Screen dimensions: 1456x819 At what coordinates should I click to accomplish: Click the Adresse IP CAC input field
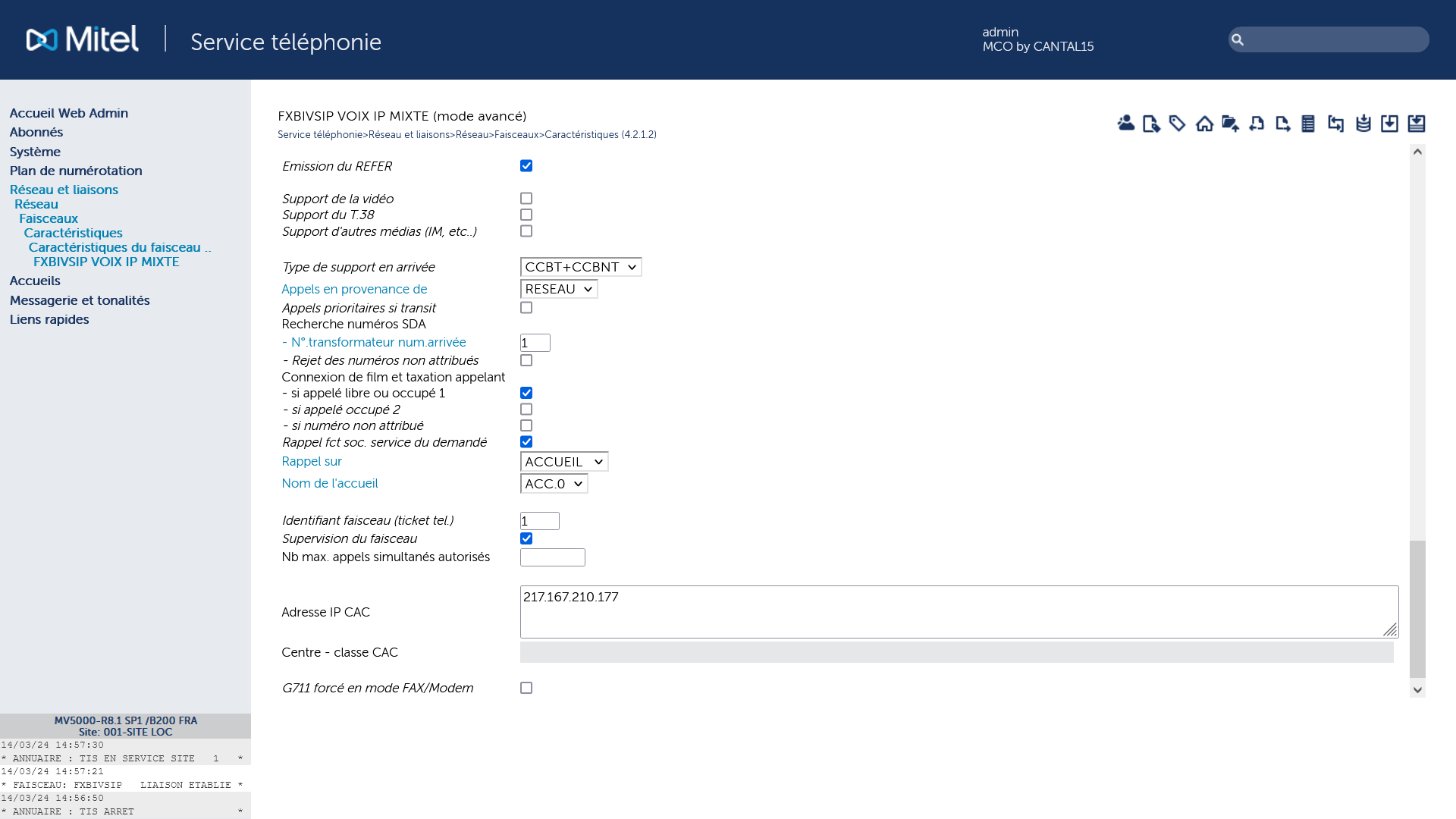pos(957,611)
